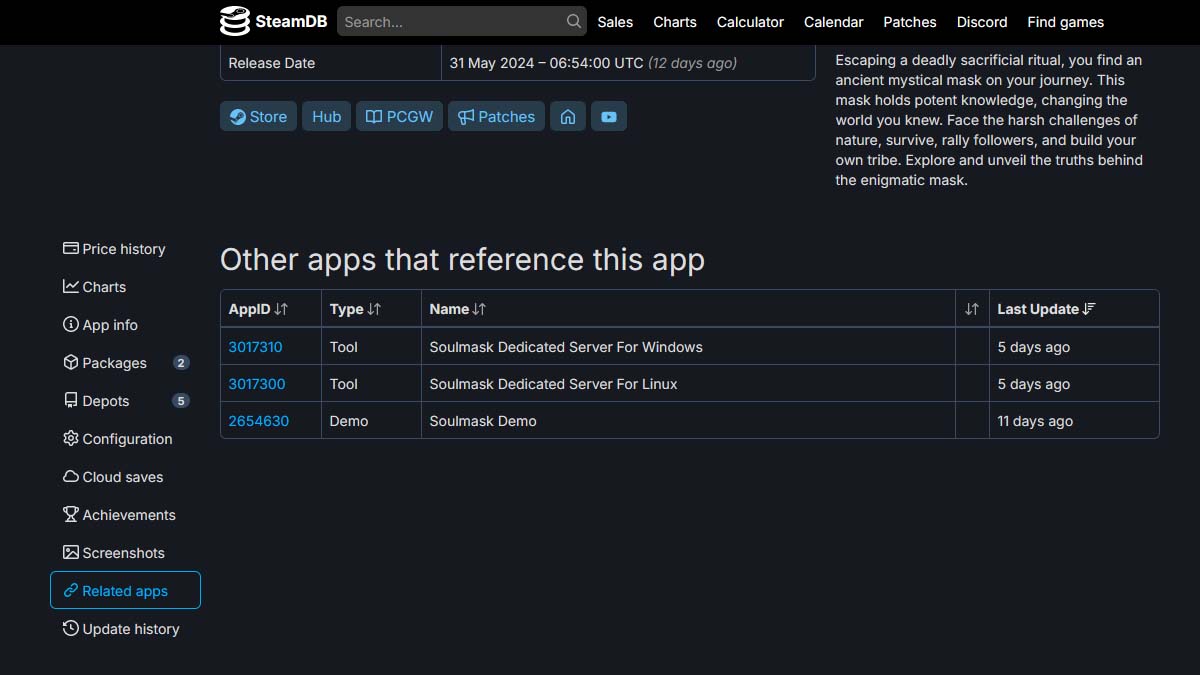Click the Screenshots sidebar icon
Image resolution: width=1200 pixels, height=675 pixels.
click(x=69, y=552)
